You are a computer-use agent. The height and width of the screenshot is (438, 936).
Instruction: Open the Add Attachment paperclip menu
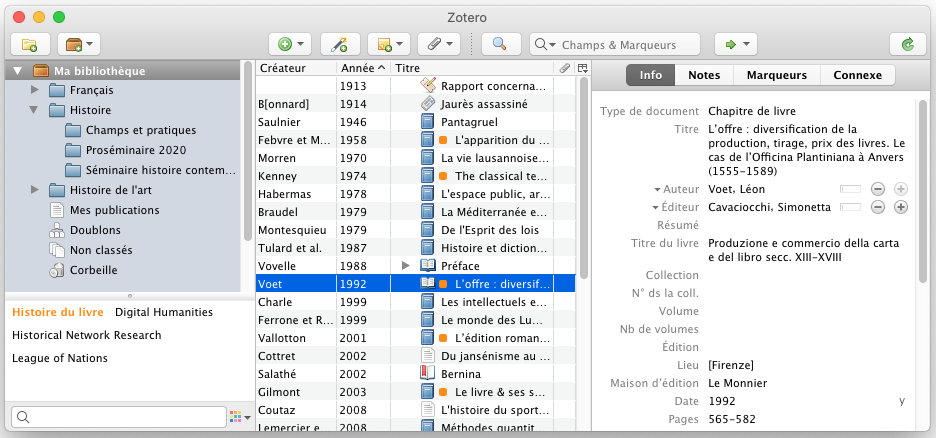[439, 44]
